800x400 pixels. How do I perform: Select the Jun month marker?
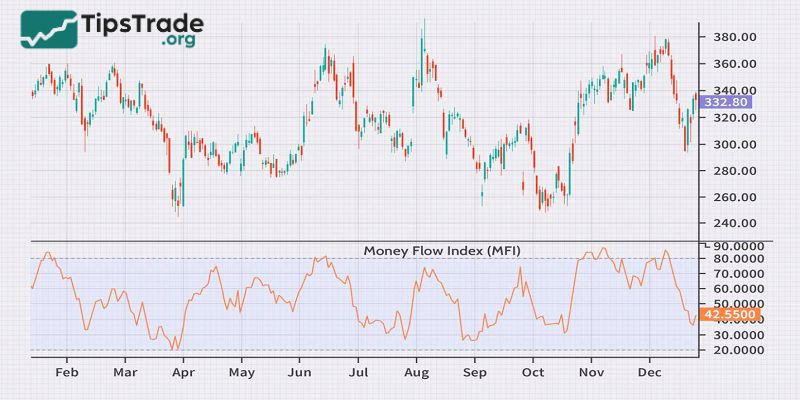(x=299, y=371)
